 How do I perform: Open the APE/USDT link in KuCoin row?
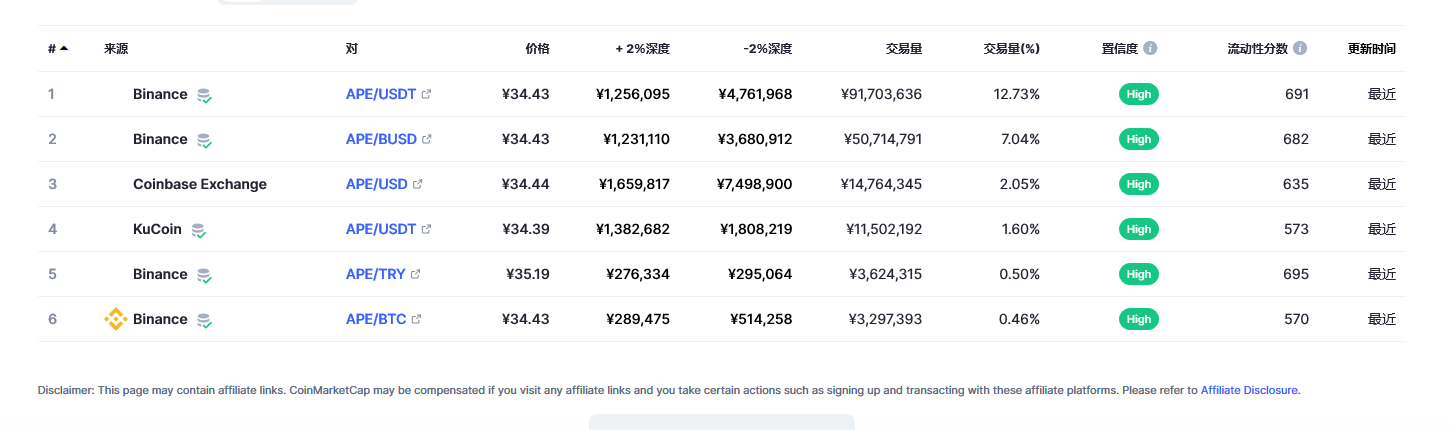pos(381,229)
